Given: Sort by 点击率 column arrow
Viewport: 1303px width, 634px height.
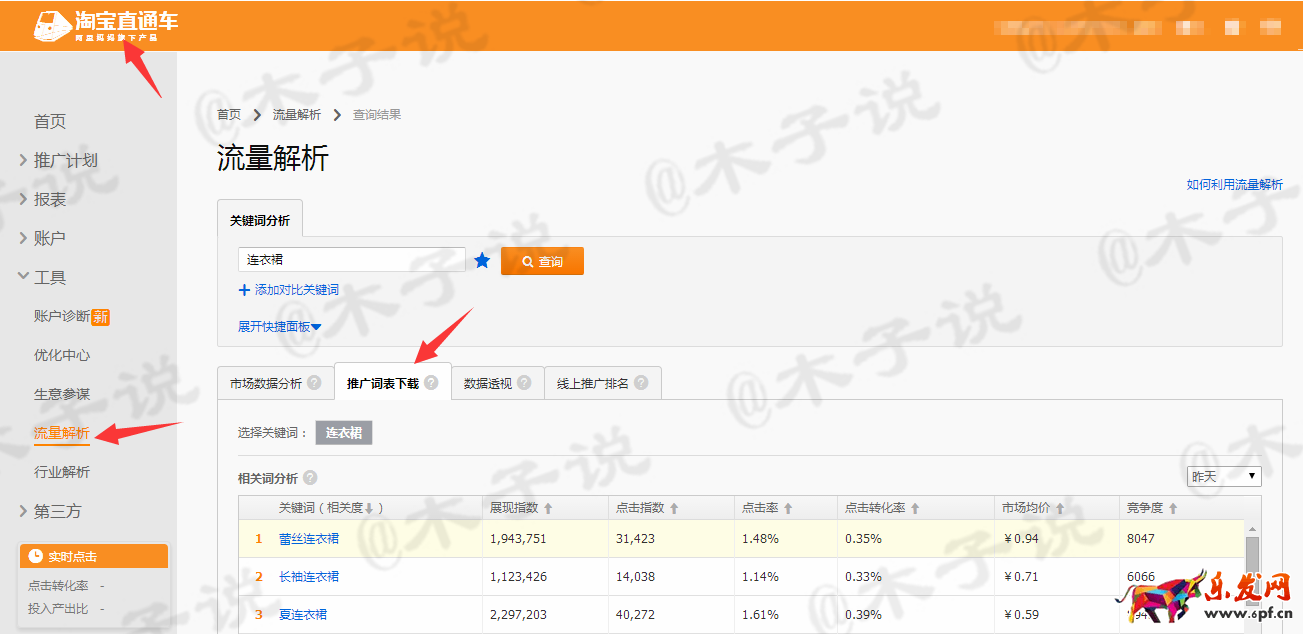Looking at the screenshot, I should 788,509.
